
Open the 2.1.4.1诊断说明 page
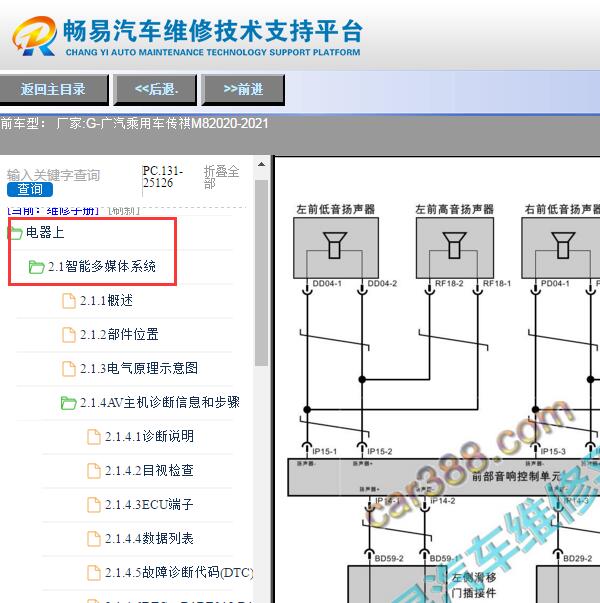tap(149, 436)
